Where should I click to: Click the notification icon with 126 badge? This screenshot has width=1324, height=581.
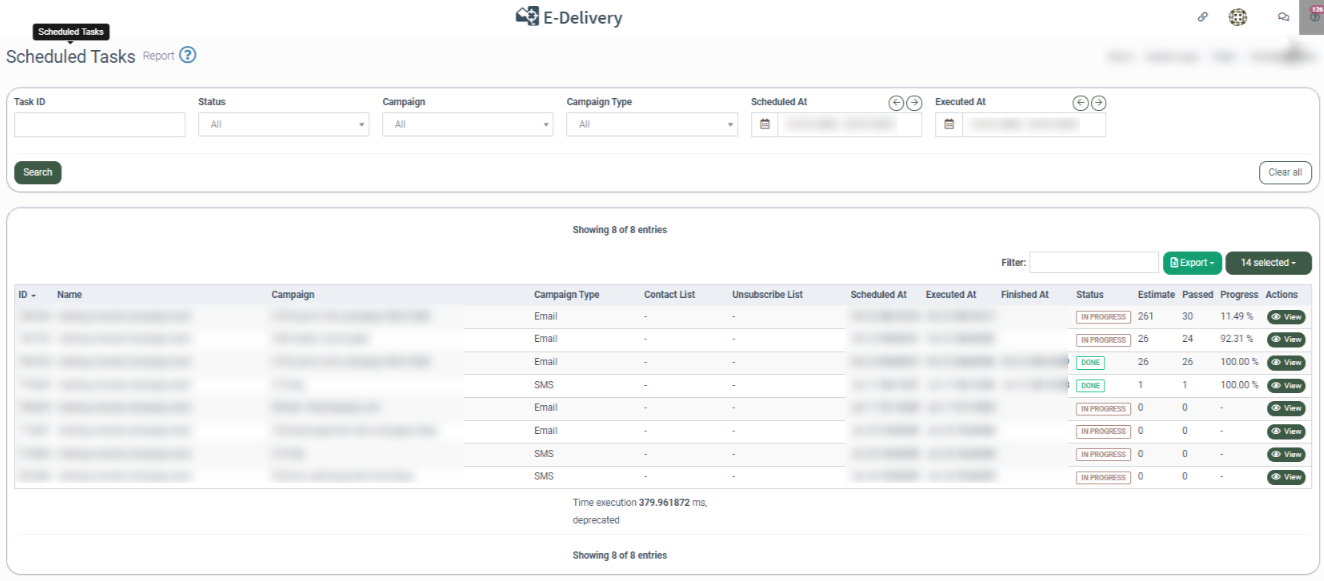tap(1314, 16)
